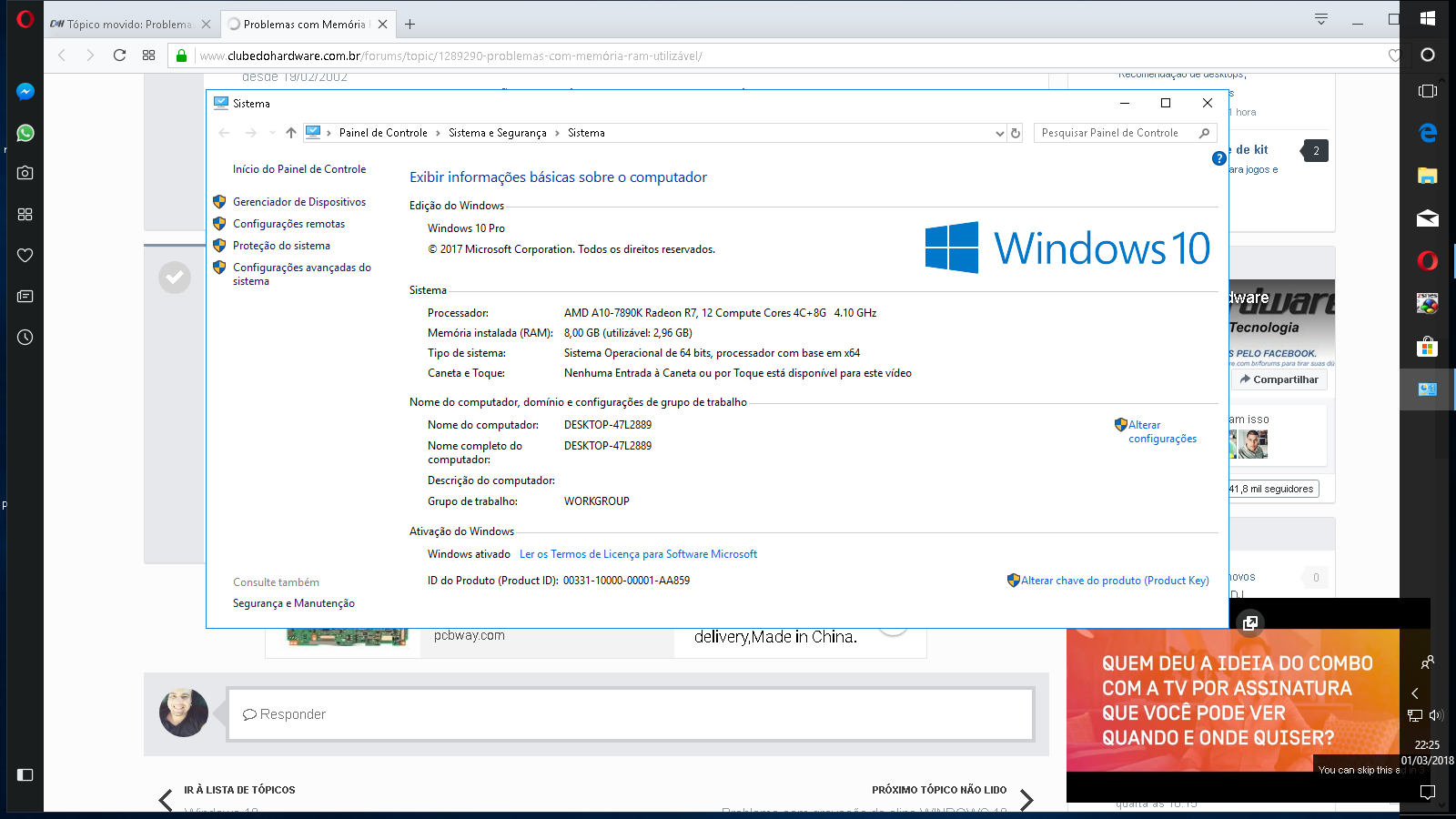Expand chevron after 'Painel de Controle' breadcrumb
Image resolution: width=1456 pixels, height=819 pixels.
(x=438, y=133)
